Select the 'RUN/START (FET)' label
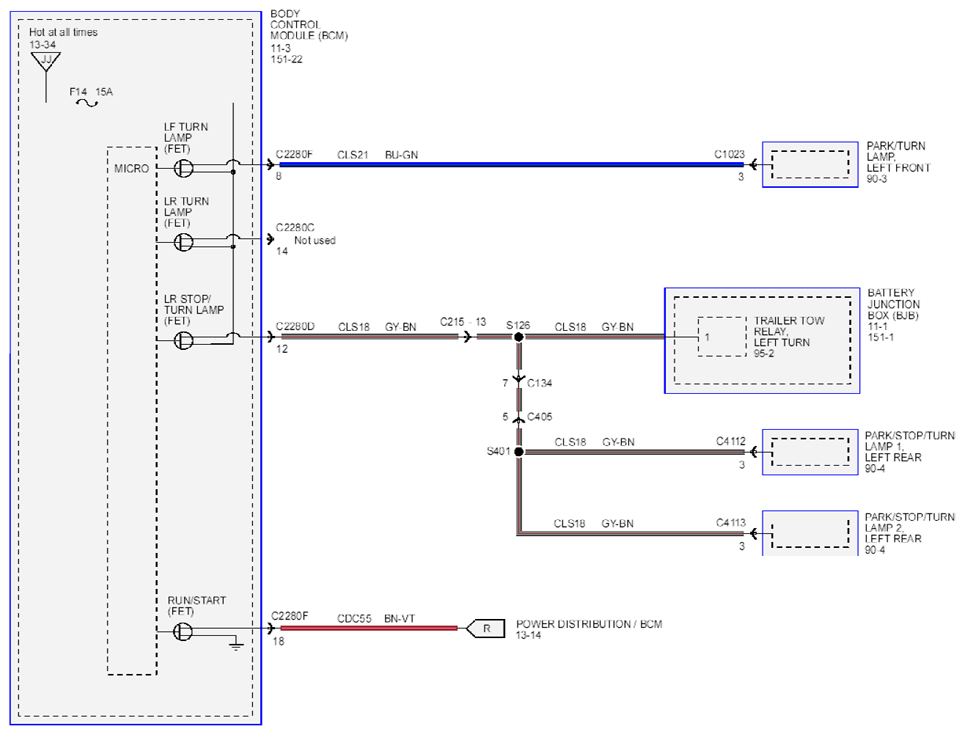 197,606
